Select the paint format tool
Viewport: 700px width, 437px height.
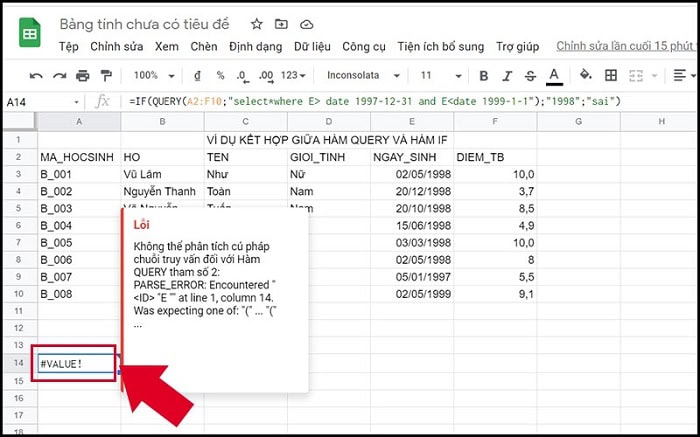click(x=105, y=76)
